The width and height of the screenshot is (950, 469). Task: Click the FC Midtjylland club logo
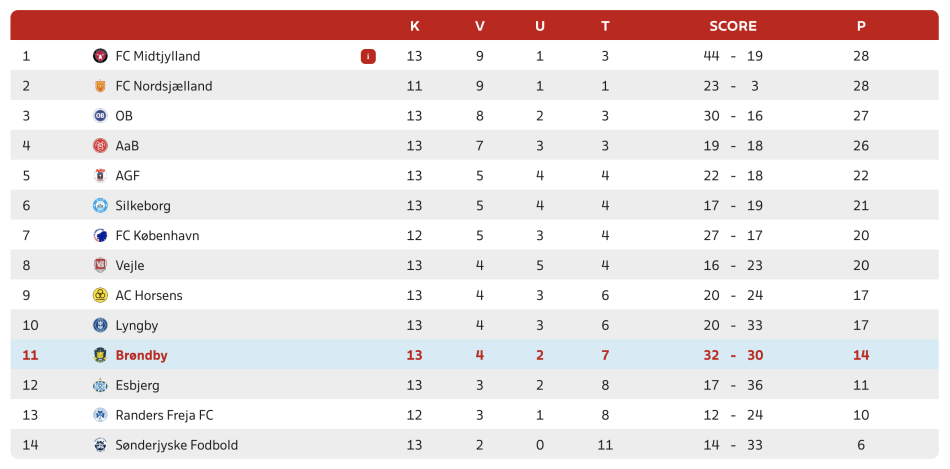(x=100, y=56)
